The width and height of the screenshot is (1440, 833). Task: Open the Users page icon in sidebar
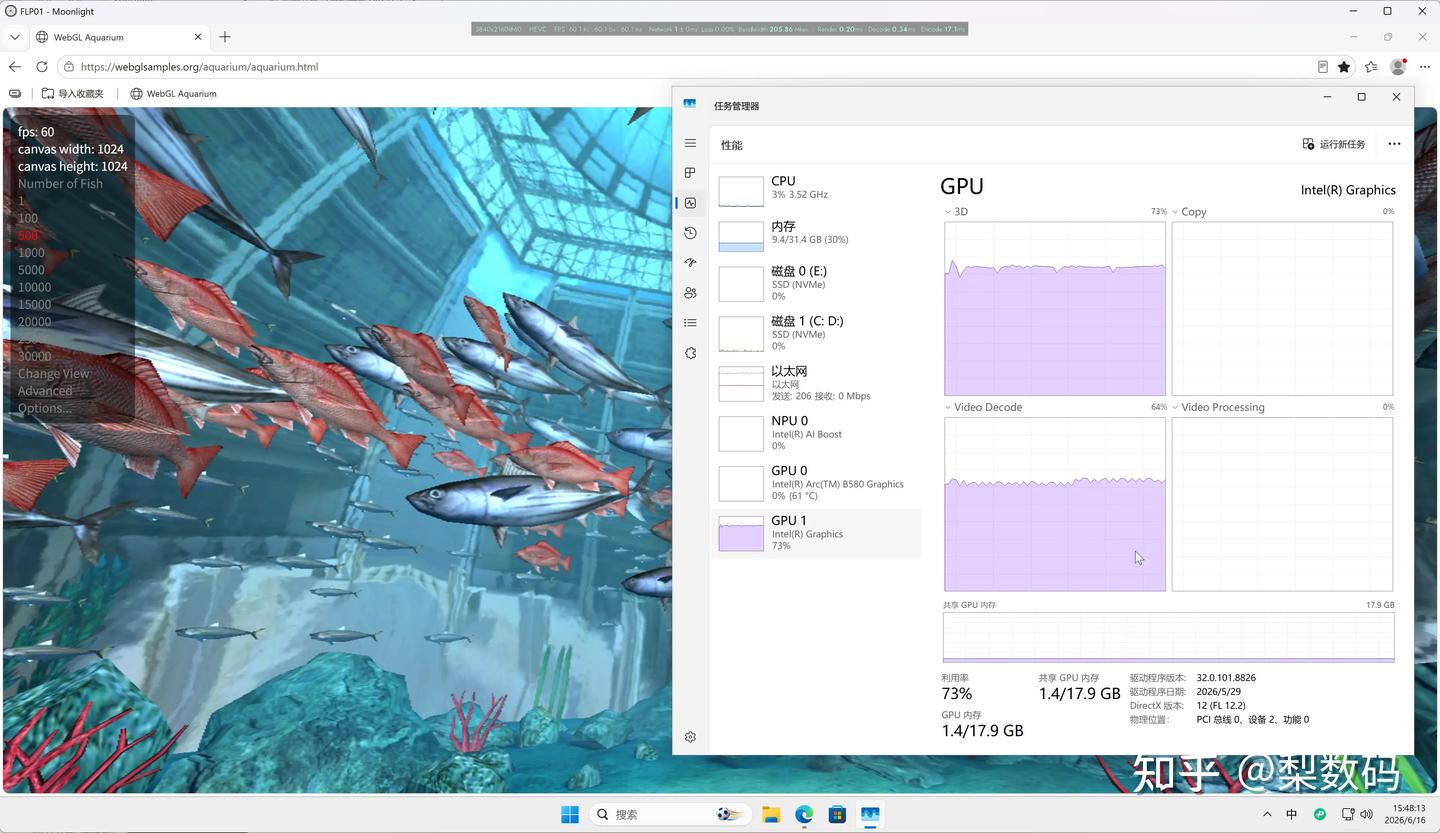point(690,293)
